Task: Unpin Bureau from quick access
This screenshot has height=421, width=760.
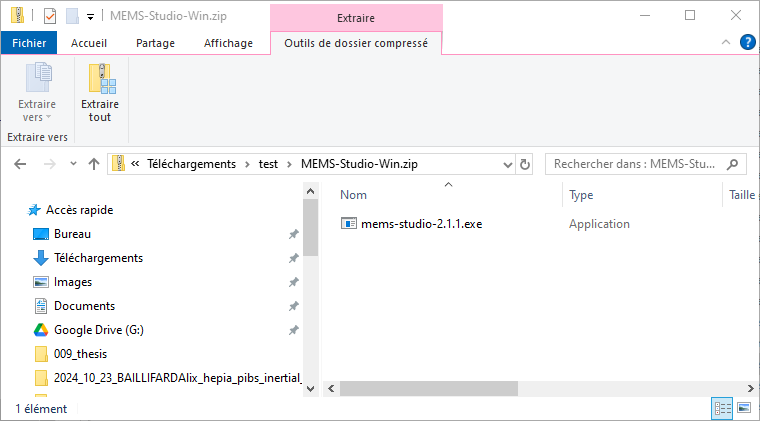Action: click(x=293, y=234)
